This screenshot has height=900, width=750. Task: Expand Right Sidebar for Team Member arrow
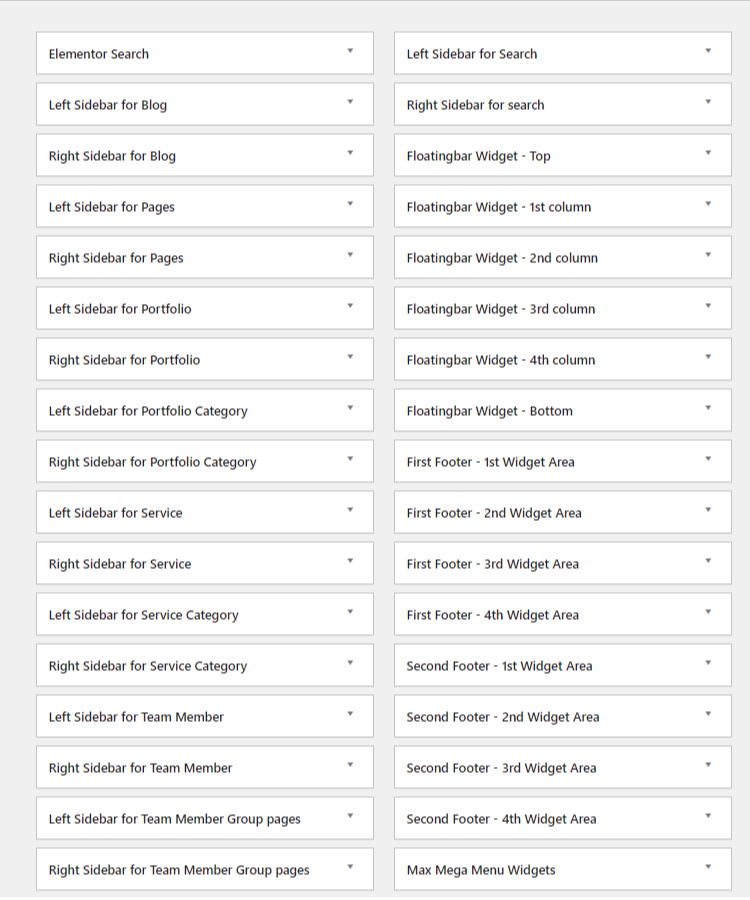click(x=350, y=765)
